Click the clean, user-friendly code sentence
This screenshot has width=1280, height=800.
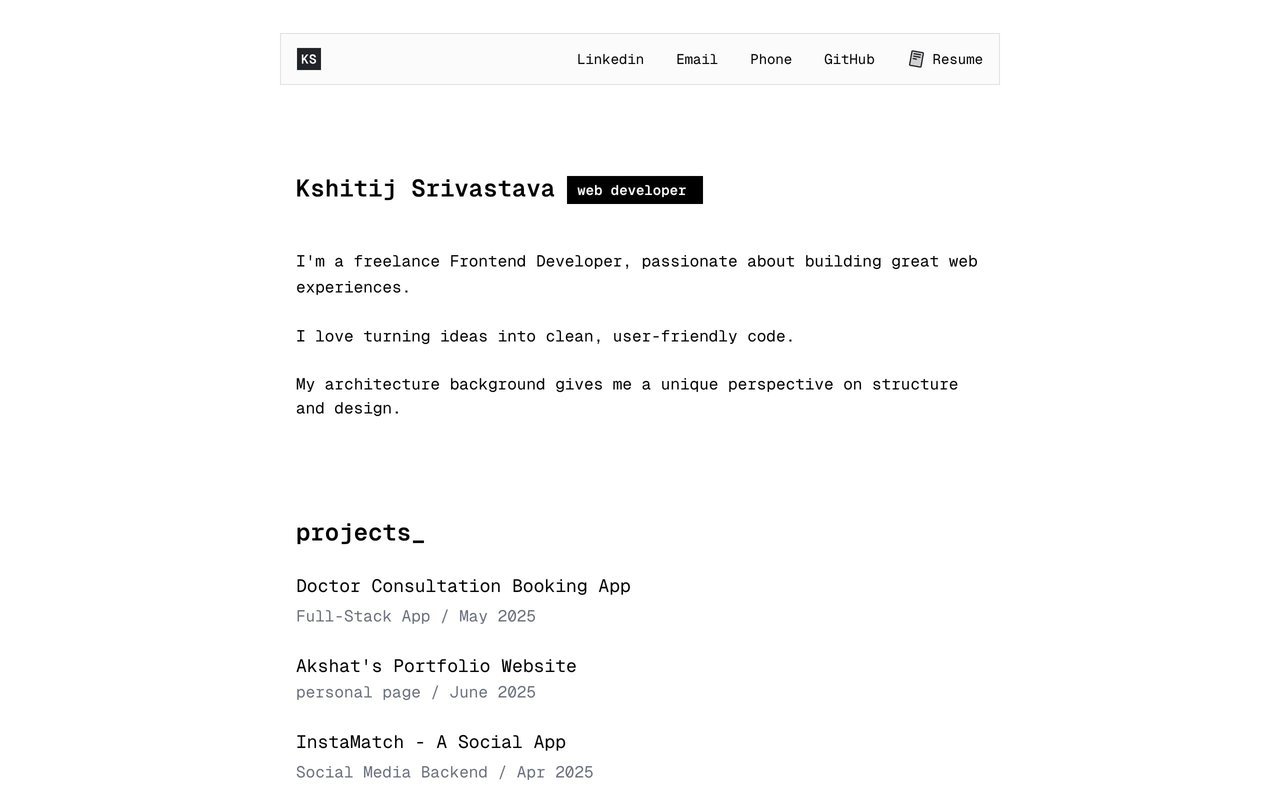(x=545, y=336)
